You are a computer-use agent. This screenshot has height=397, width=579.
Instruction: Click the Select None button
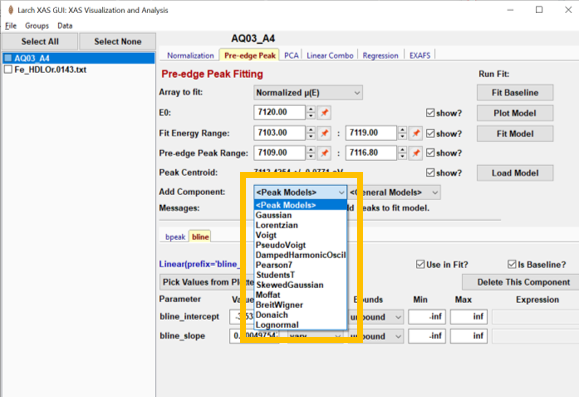coord(117,41)
